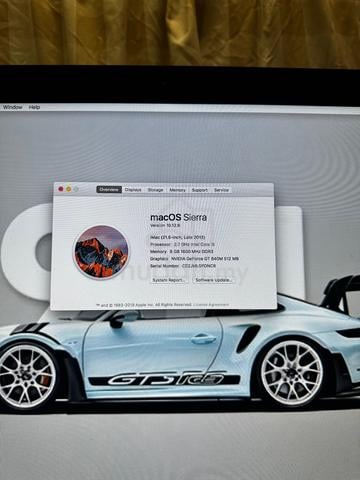The height and width of the screenshot is (480, 360).
Task: Click the Apple copyright notice text
Action: point(144,305)
